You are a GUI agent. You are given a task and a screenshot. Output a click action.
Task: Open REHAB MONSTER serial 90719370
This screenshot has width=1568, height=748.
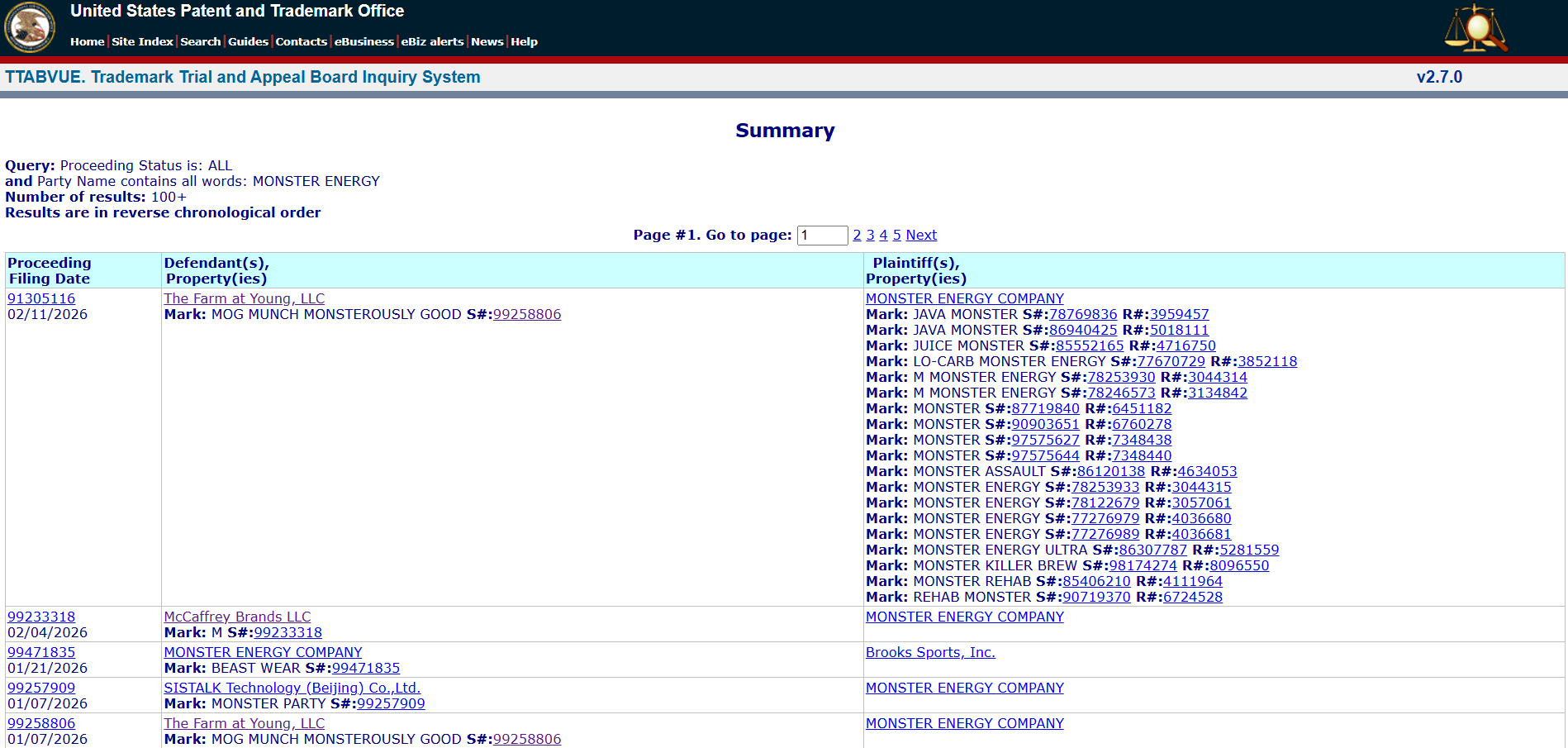[x=1096, y=597]
